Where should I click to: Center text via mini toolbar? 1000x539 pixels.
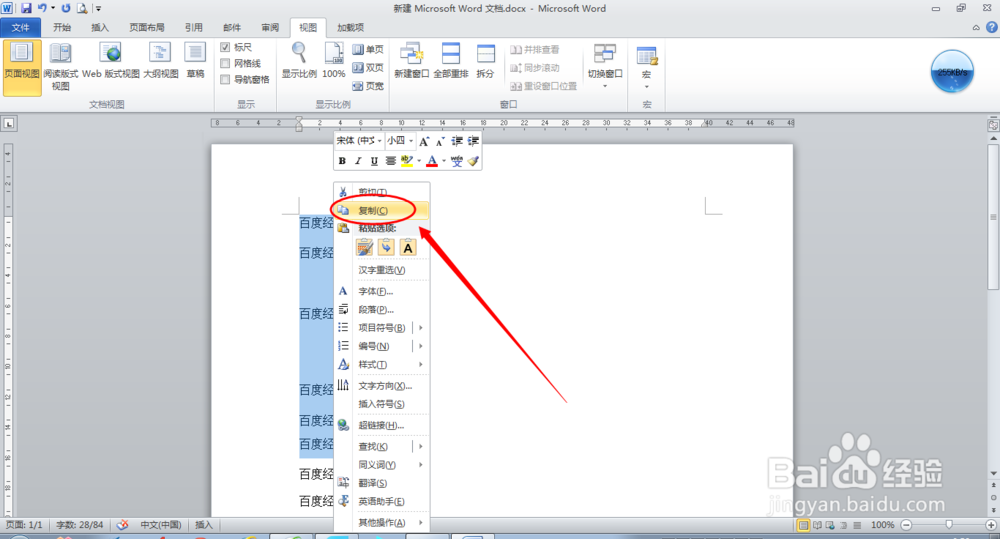coord(390,161)
